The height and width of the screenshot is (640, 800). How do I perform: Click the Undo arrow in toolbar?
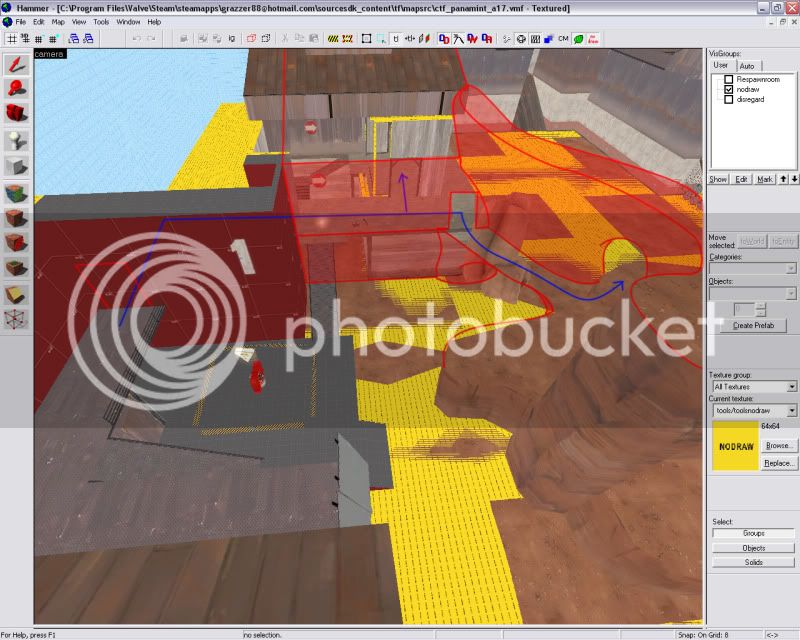point(136,39)
